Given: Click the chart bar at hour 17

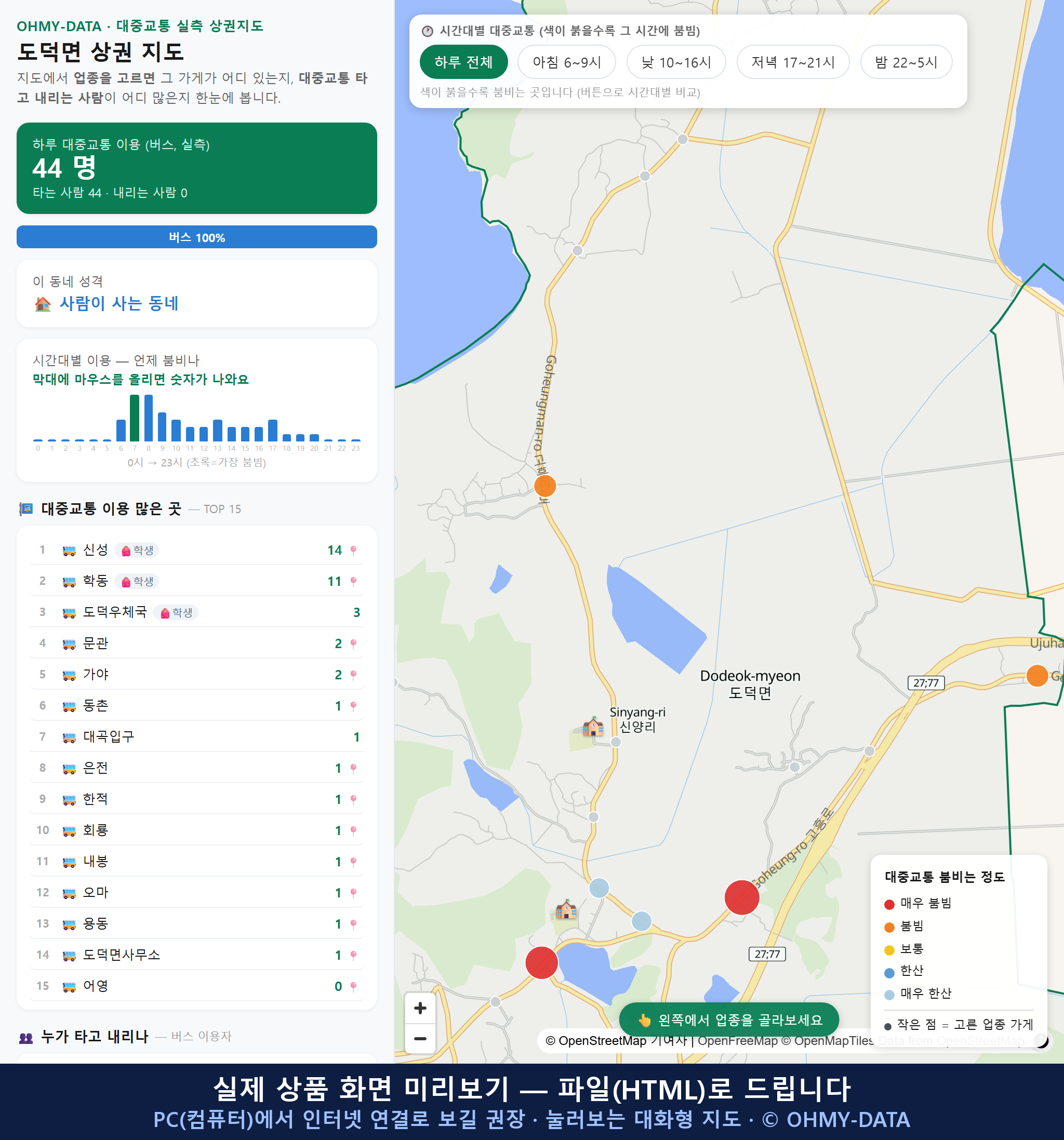Looking at the screenshot, I should 273,431.
